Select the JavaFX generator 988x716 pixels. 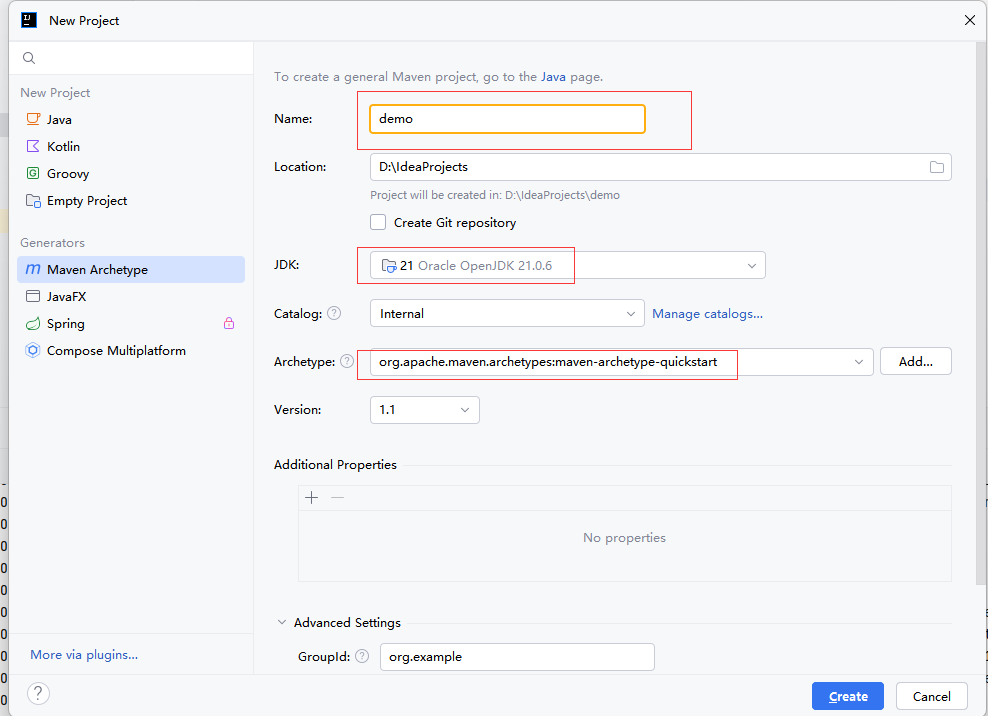pos(67,297)
